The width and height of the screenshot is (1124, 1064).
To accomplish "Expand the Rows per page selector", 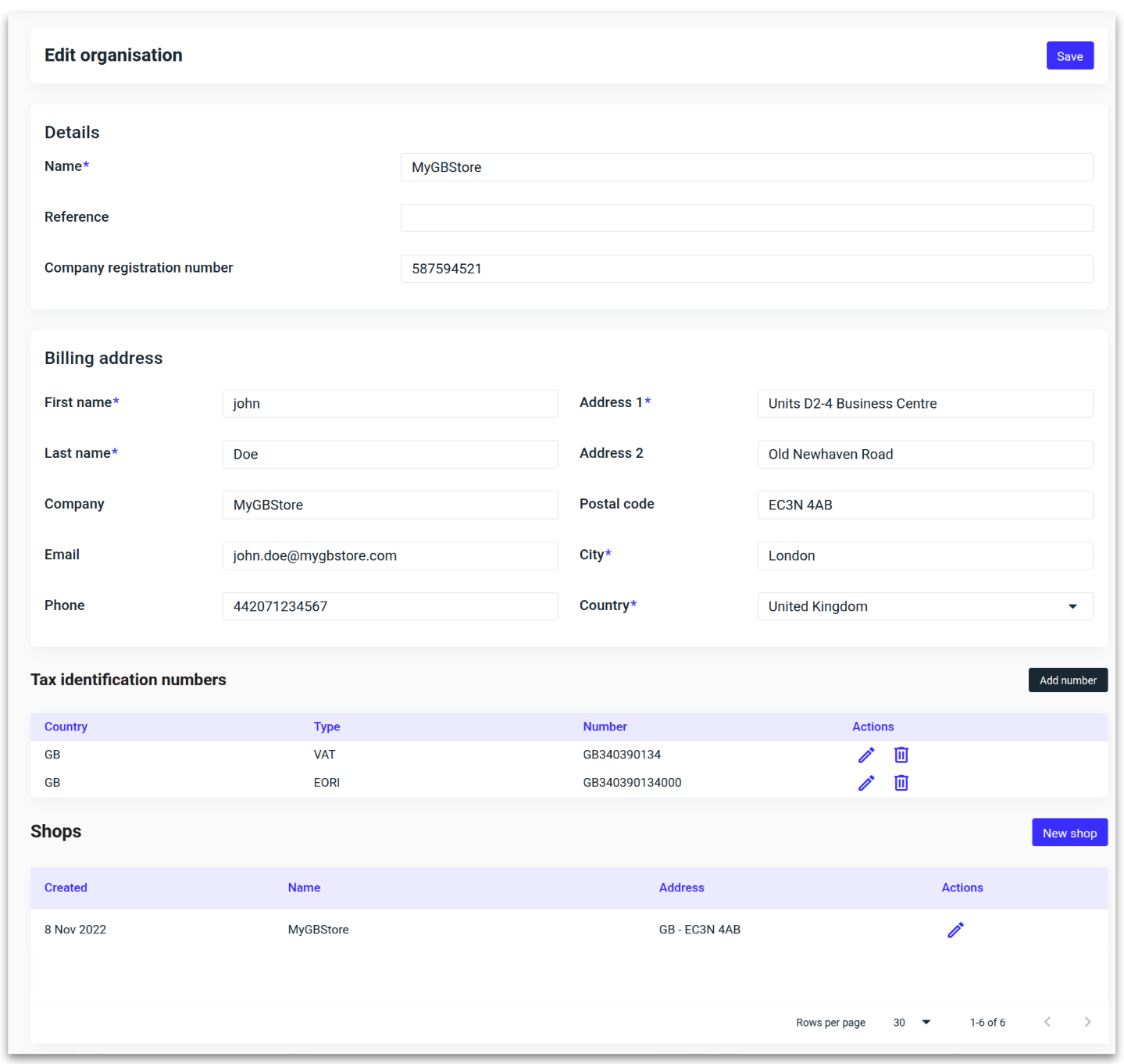I will (x=912, y=1022).
